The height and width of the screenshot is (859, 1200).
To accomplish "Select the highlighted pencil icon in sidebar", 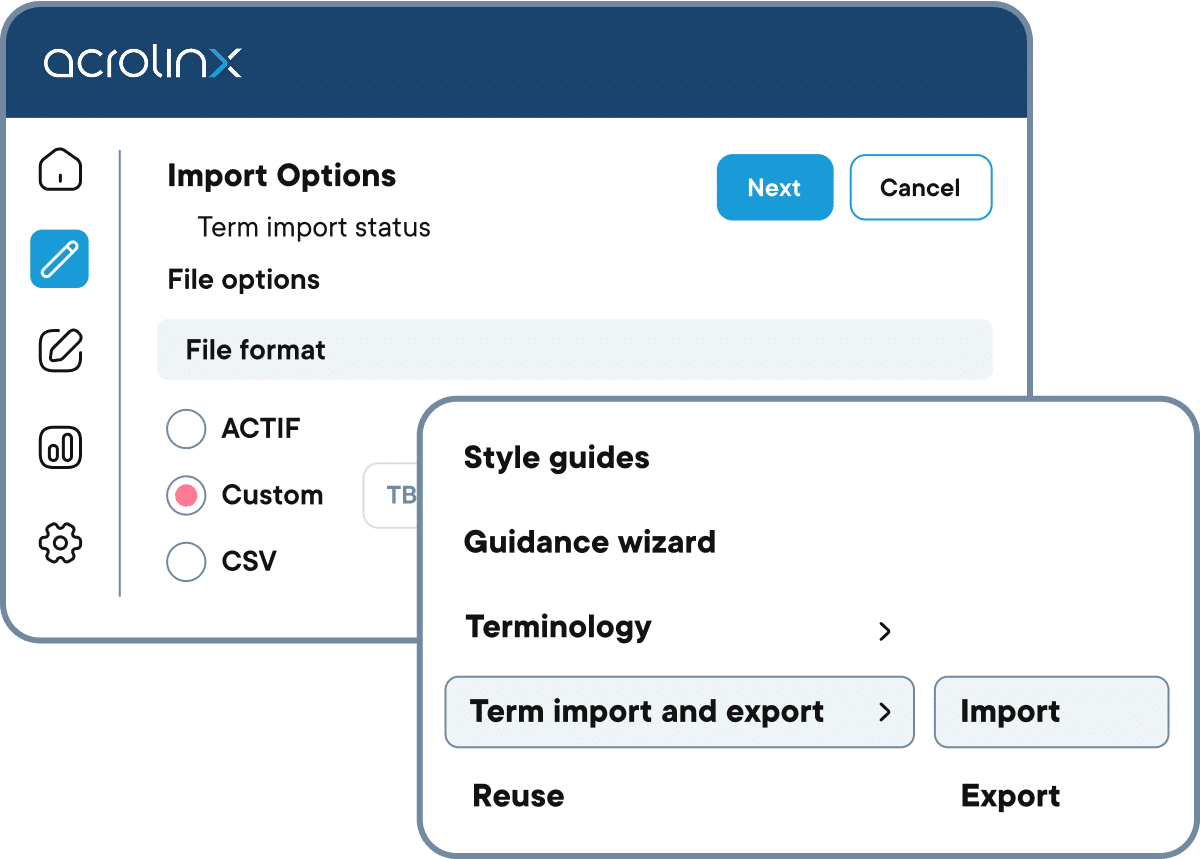I will click(60, 259).
